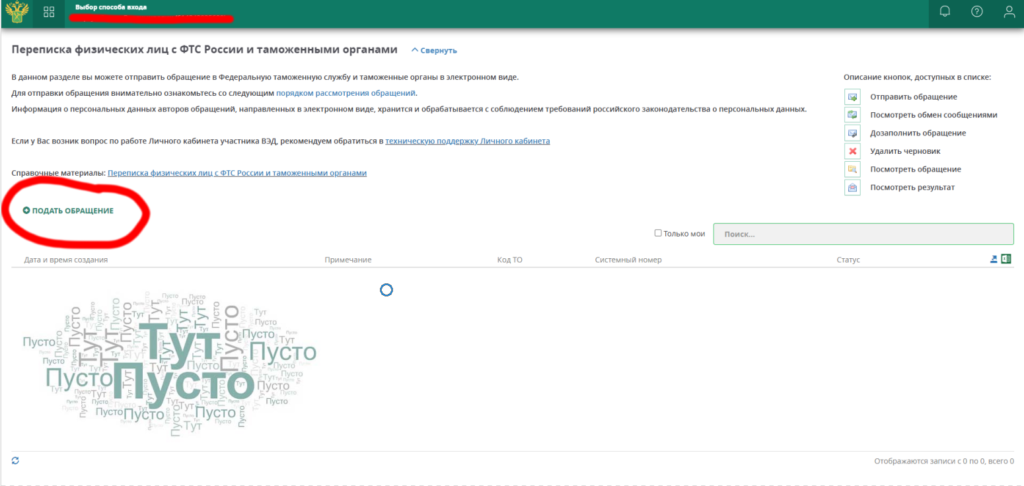The width and height of the screenshot is (1024, 486).
Task: Collapse the section via 'Свернуть'
Action: tap(434, 50)
